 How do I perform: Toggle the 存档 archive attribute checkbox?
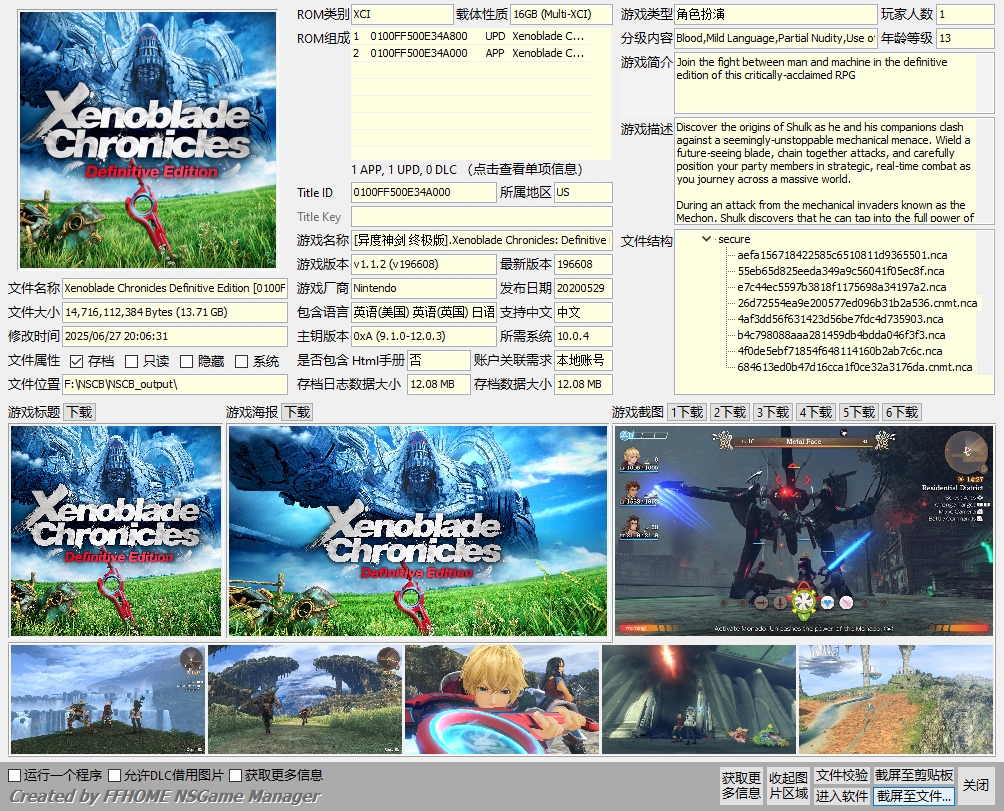point(76,362)
